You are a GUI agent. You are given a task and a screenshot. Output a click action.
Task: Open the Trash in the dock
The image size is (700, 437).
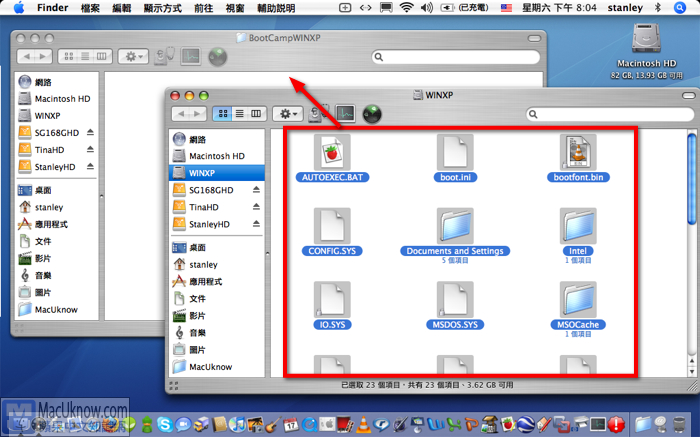coord(679,424)
